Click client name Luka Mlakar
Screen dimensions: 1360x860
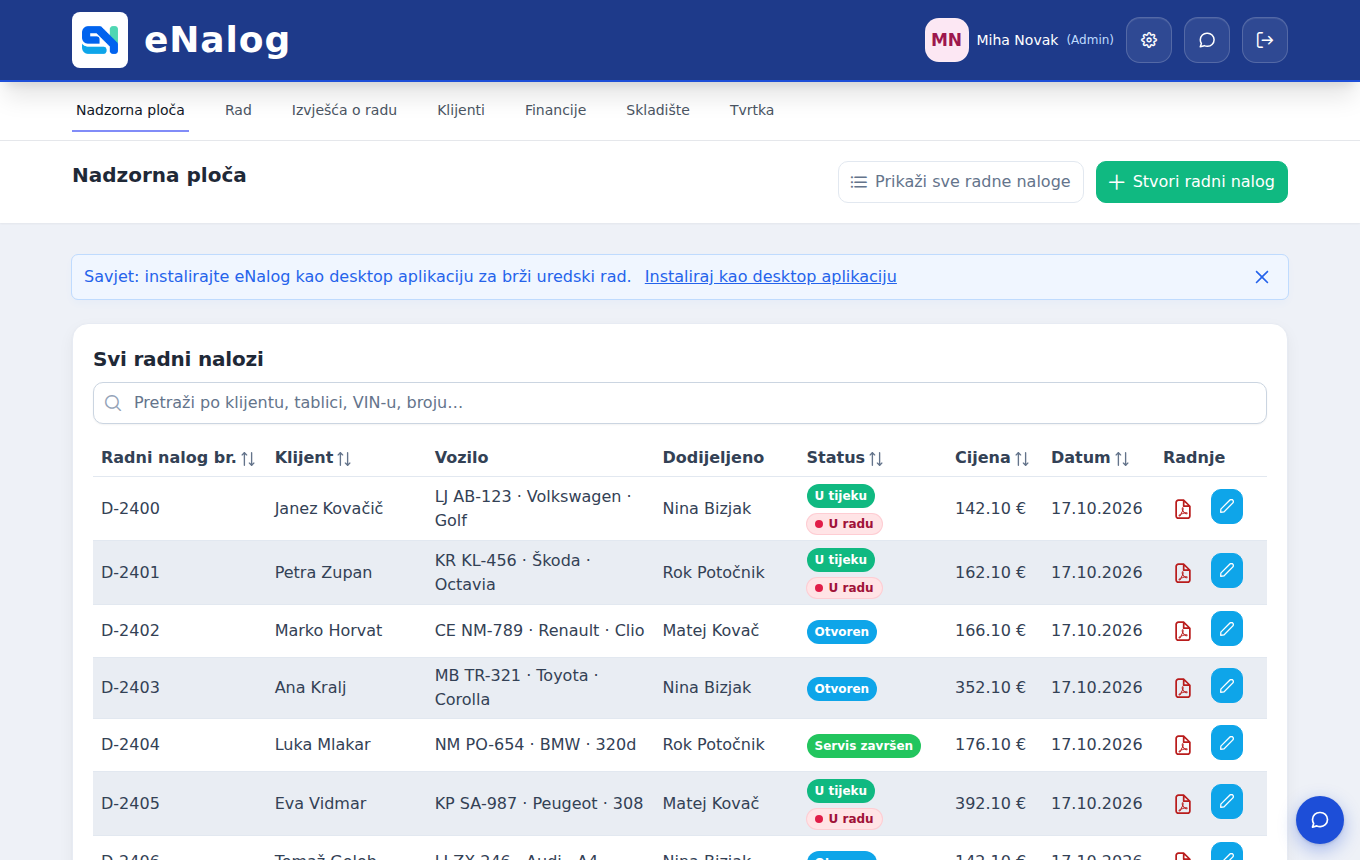tap(323, 744)
